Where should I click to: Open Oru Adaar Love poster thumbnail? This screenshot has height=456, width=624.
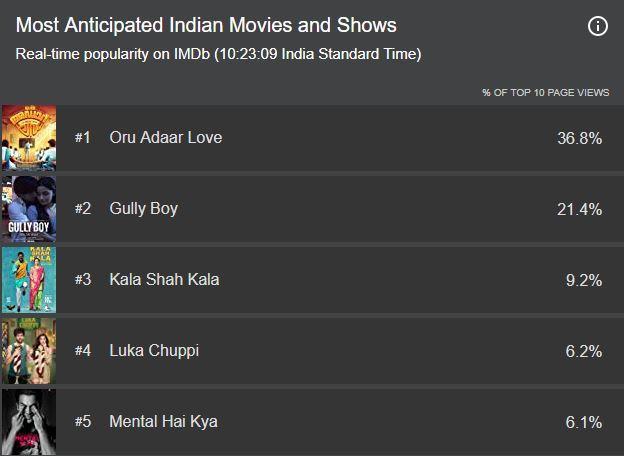(29, 138)
